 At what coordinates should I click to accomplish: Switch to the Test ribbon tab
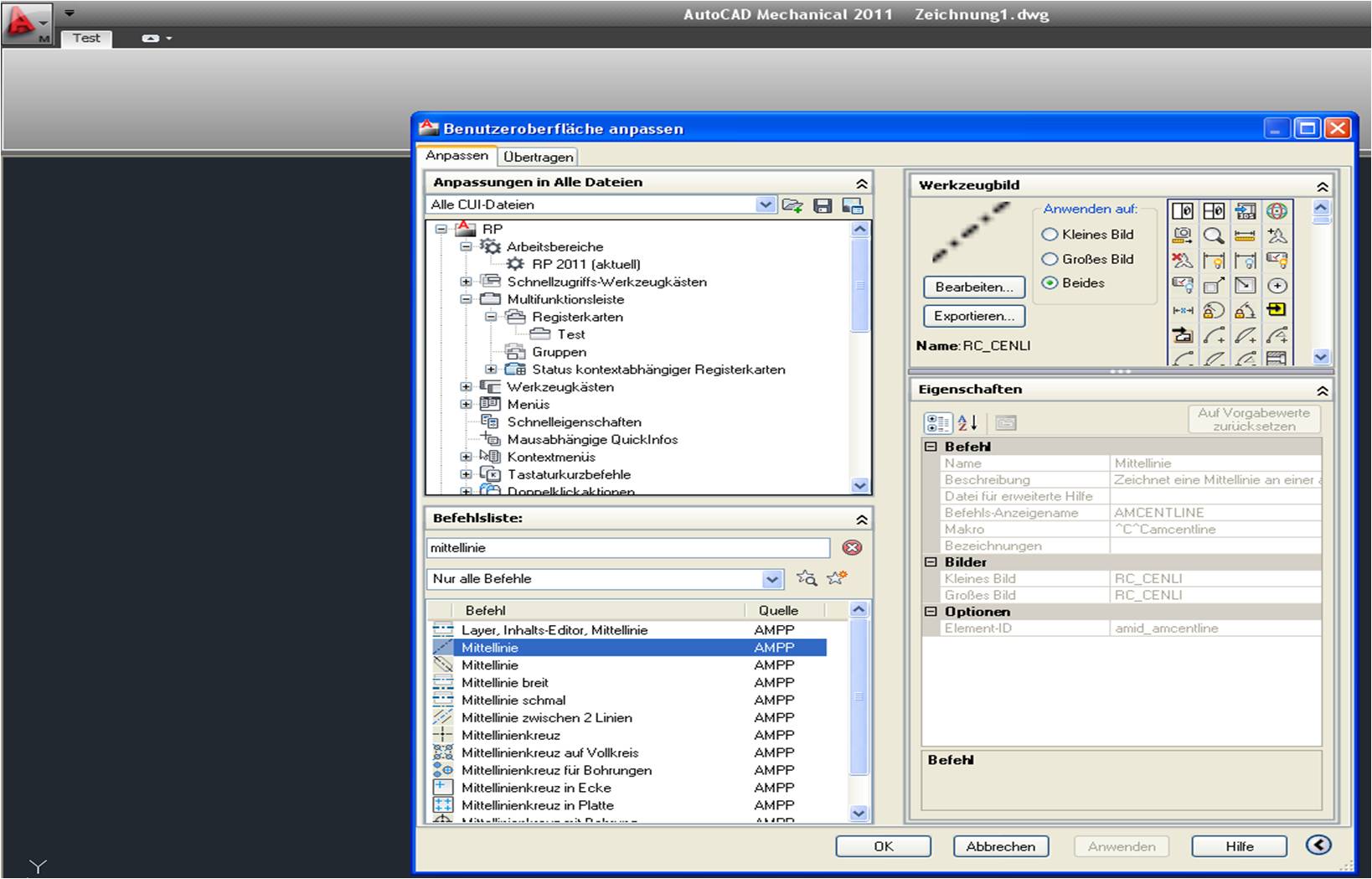coord(86,38)
